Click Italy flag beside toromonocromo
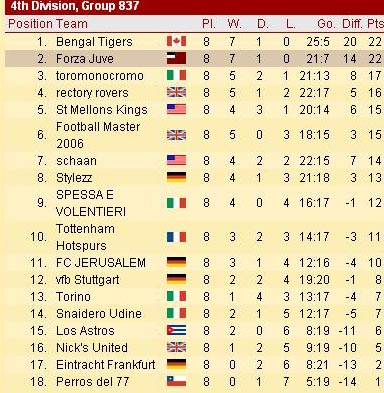 176,75
